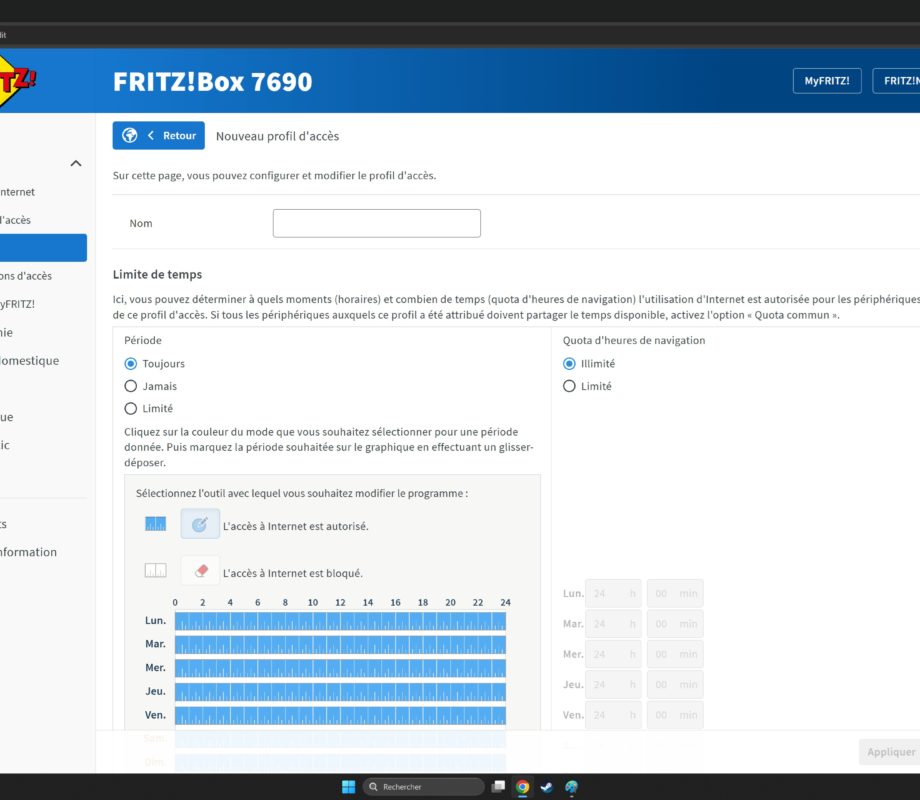Click the globe icon in the Retour button
This screenshot has height=800, width=920.
pos(130,136)
